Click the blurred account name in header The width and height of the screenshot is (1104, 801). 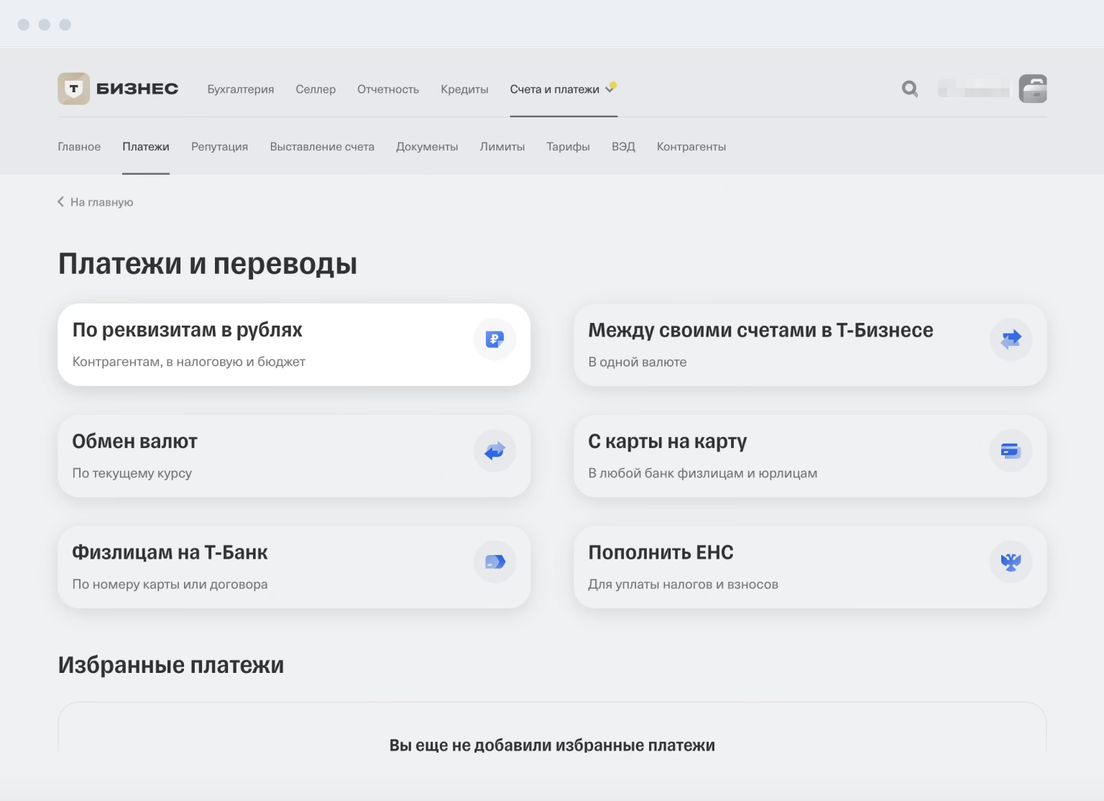(x=973, y=90)
